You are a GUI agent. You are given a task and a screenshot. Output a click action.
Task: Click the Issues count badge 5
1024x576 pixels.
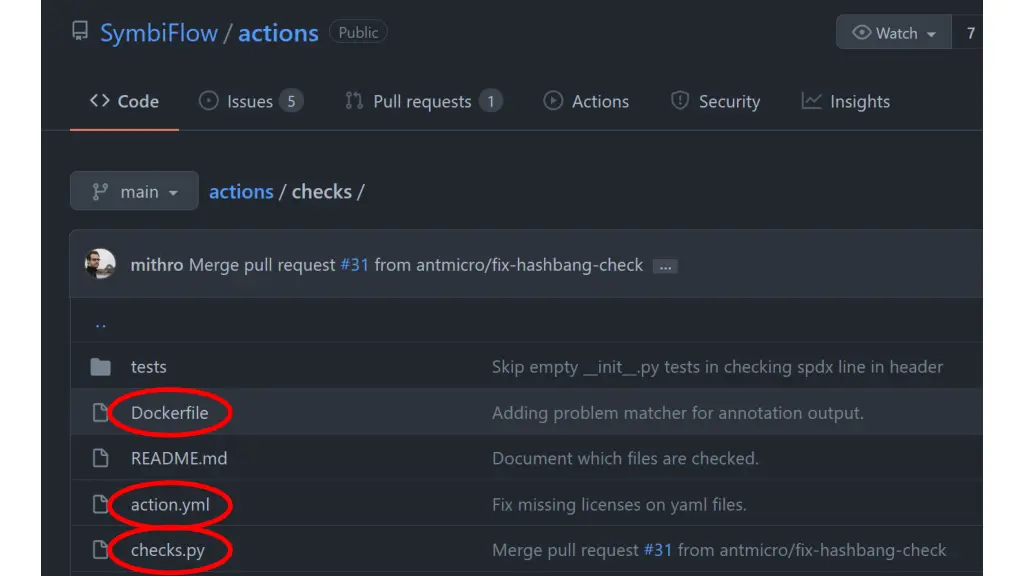[x=291, y=101]
